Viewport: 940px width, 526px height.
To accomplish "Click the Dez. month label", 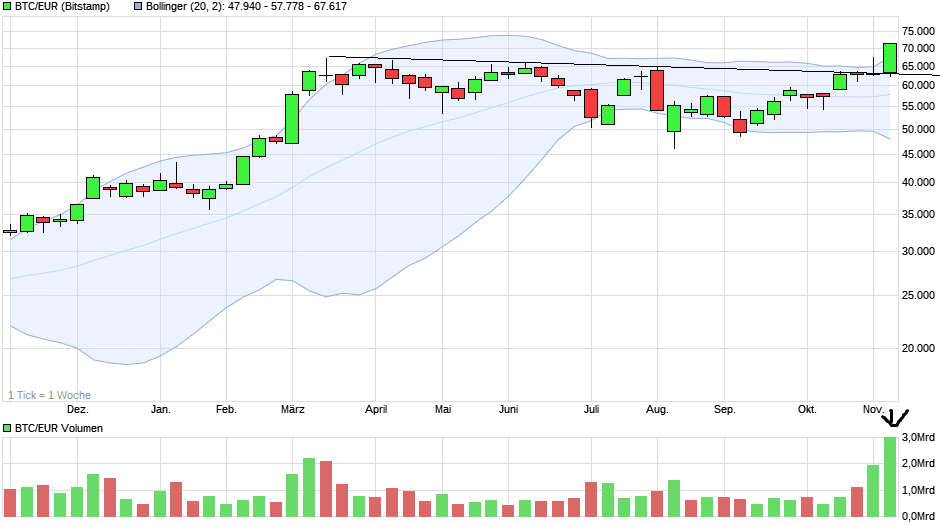I will 78,410.
